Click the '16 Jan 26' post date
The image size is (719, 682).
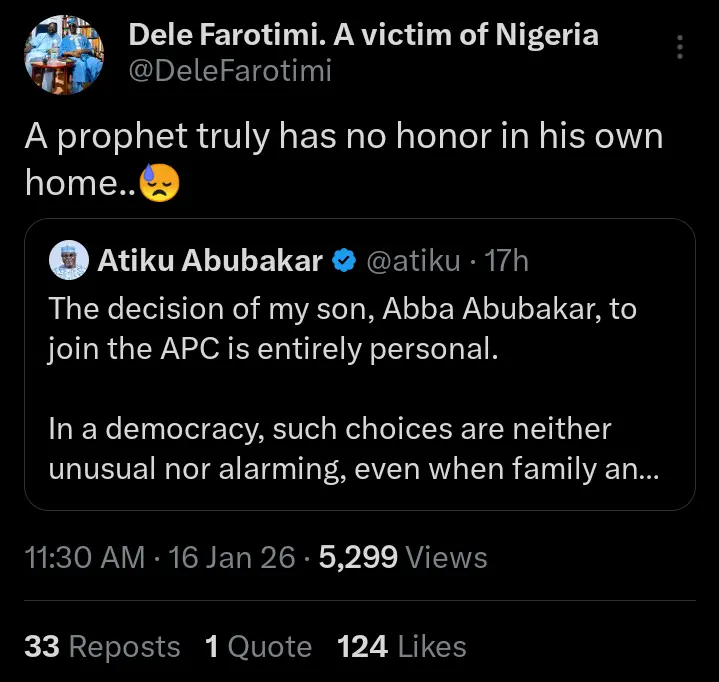(x=231, y=558)
